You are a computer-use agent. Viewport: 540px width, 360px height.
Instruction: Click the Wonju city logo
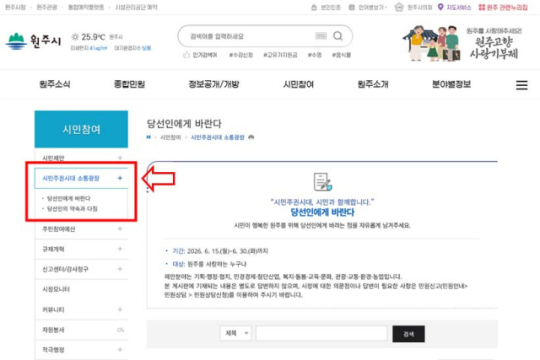(x=33, y=41)
